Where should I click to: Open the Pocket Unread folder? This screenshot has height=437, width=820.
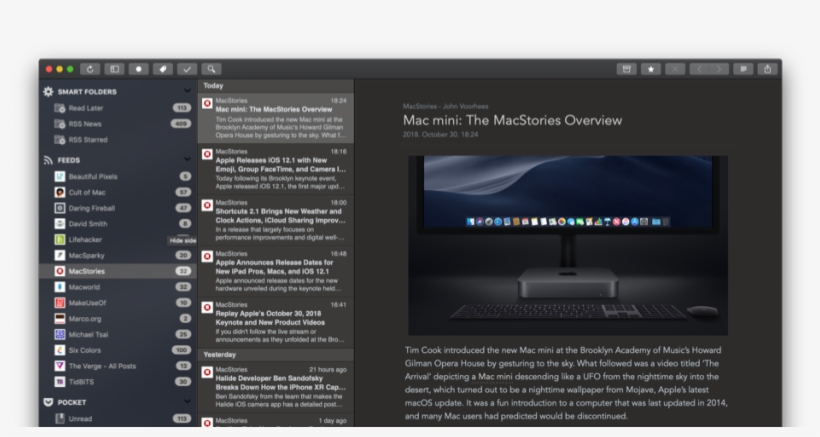[x=118, y=419]
